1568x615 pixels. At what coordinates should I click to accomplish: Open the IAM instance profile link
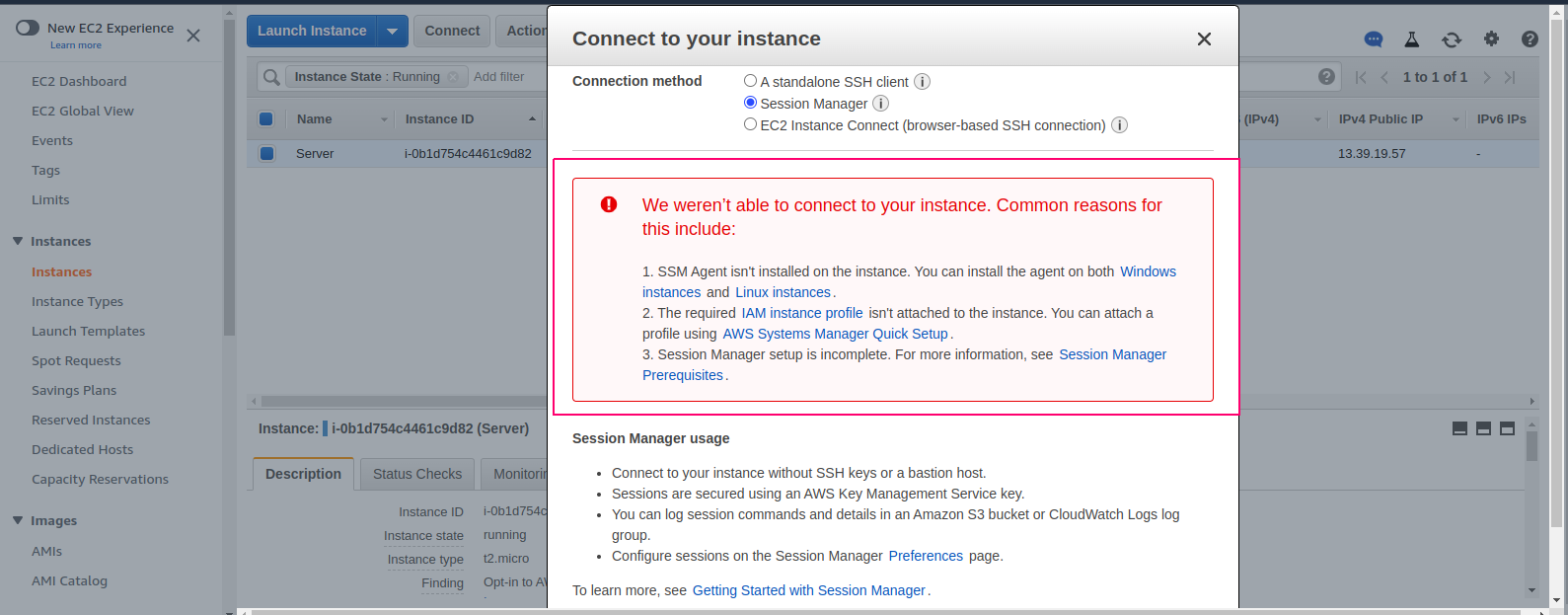point(802,313)
